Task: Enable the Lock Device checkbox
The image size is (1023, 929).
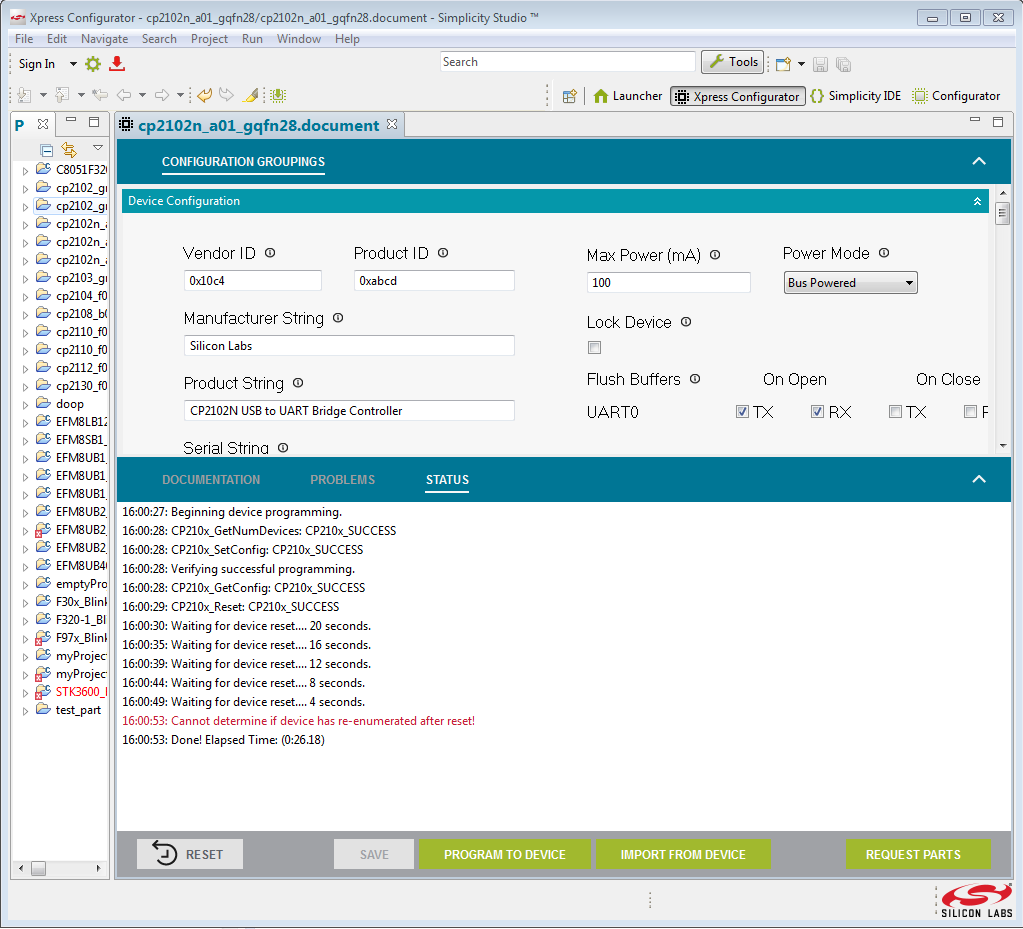Action: click(x=594, y=347)
